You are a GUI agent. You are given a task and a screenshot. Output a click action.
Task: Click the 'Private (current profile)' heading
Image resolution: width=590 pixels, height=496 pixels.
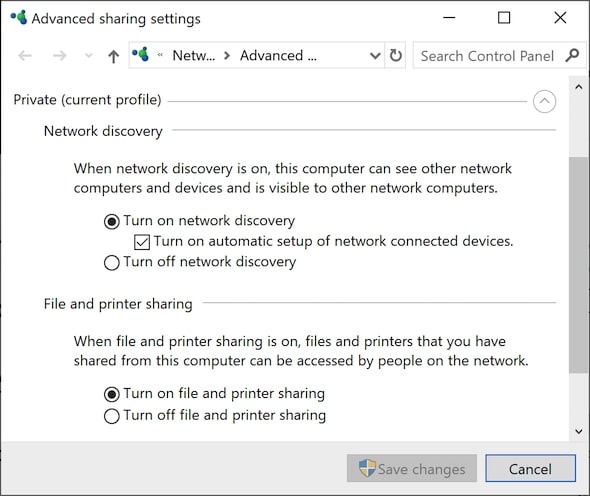click(87, 100)
